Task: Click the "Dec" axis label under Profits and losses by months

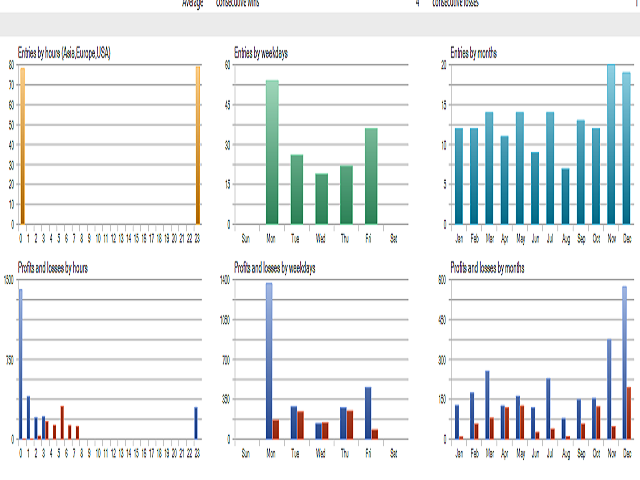Action: 627,453
